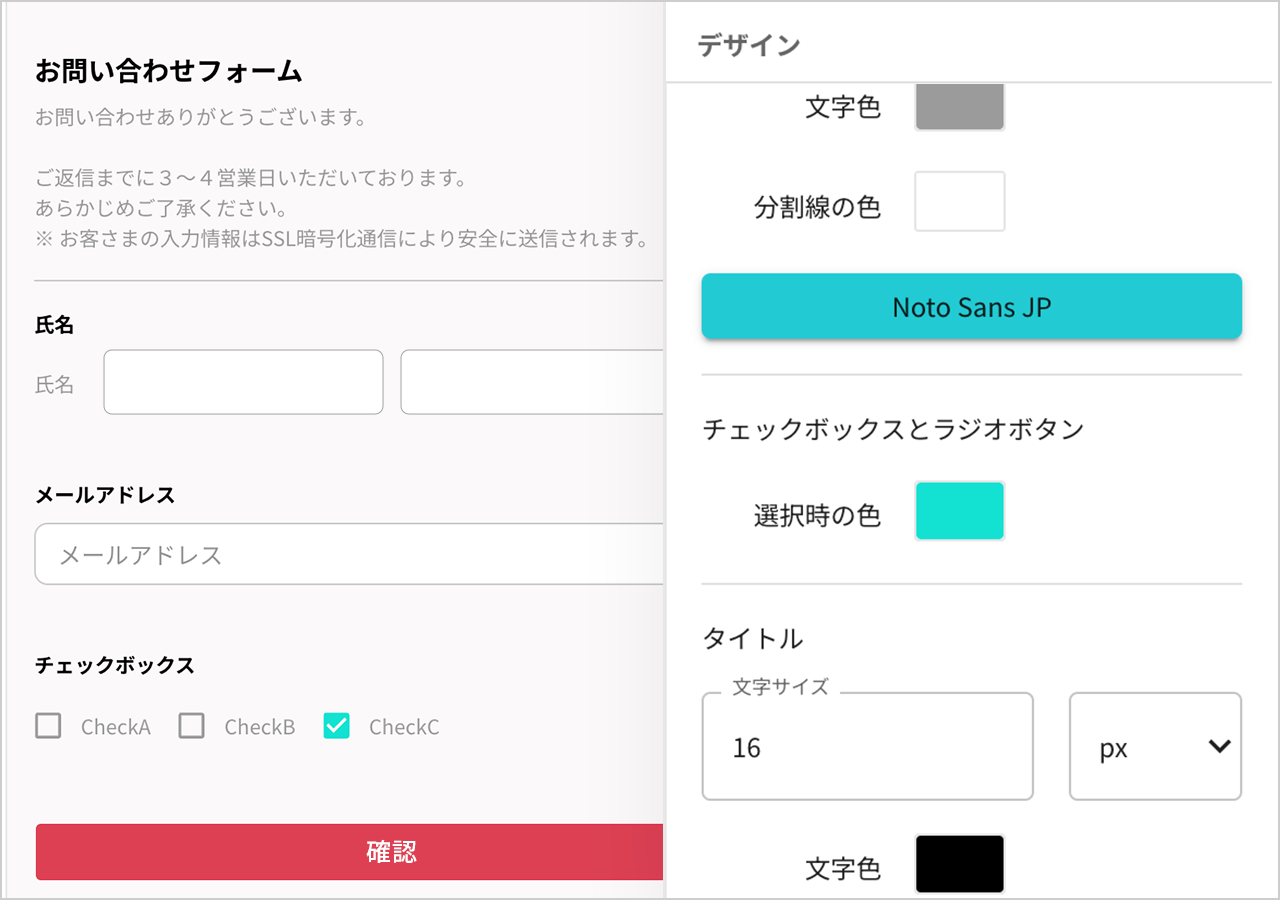Pick a new 分割線の色 divider color
The image size is (1280, 900).
click(959, 201)
